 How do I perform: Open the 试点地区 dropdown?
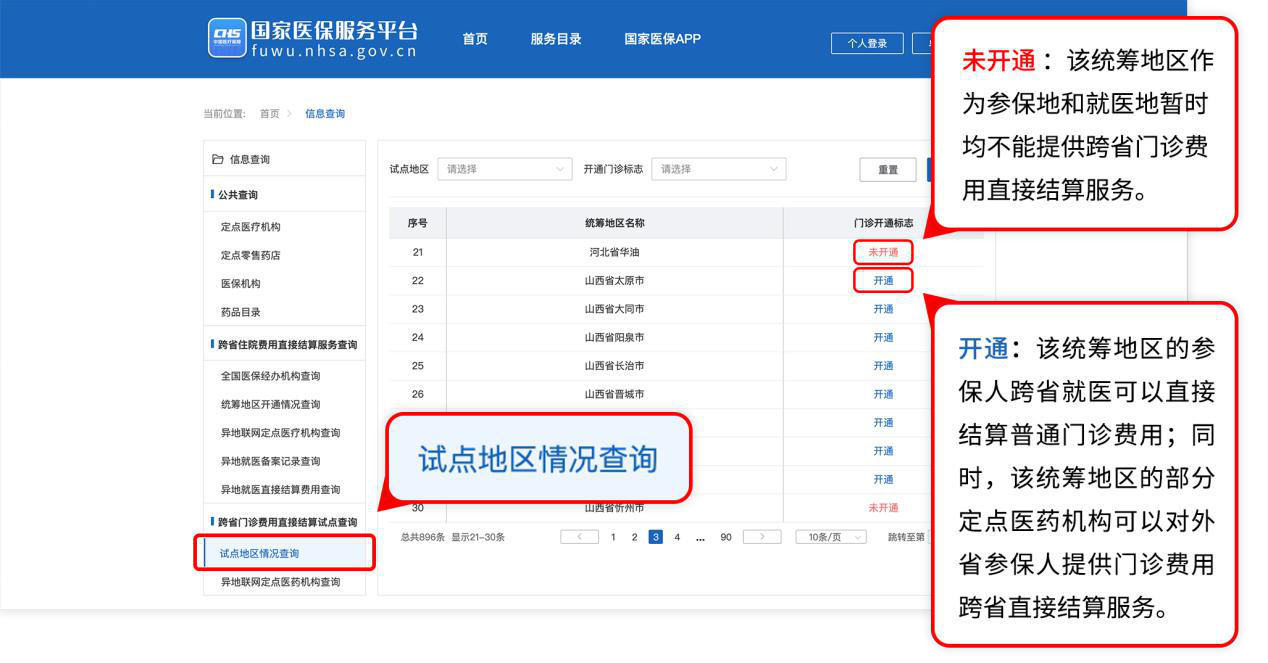click(504, 169)
